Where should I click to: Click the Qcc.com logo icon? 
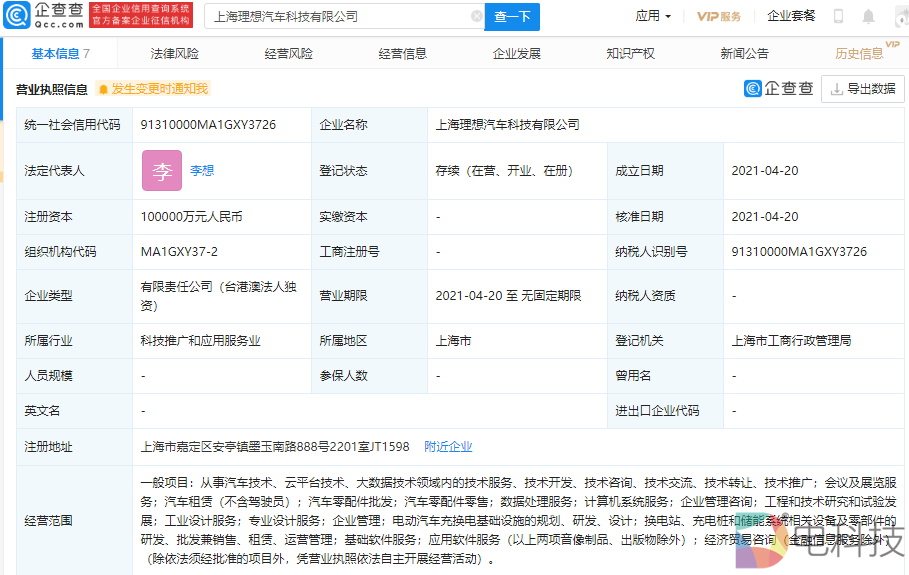coord(16,15)
